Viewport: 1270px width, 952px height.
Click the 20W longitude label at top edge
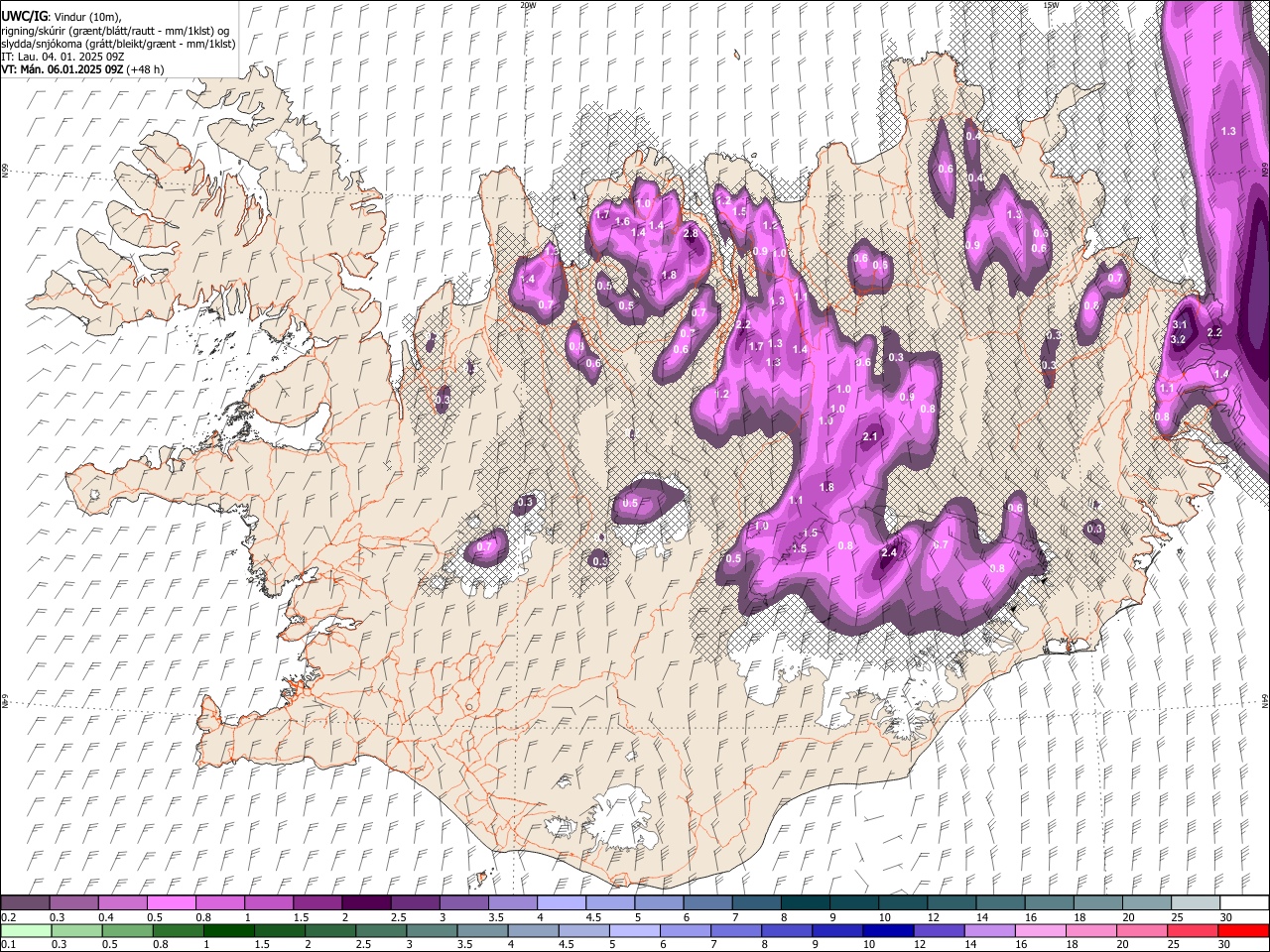pos(528,4)
